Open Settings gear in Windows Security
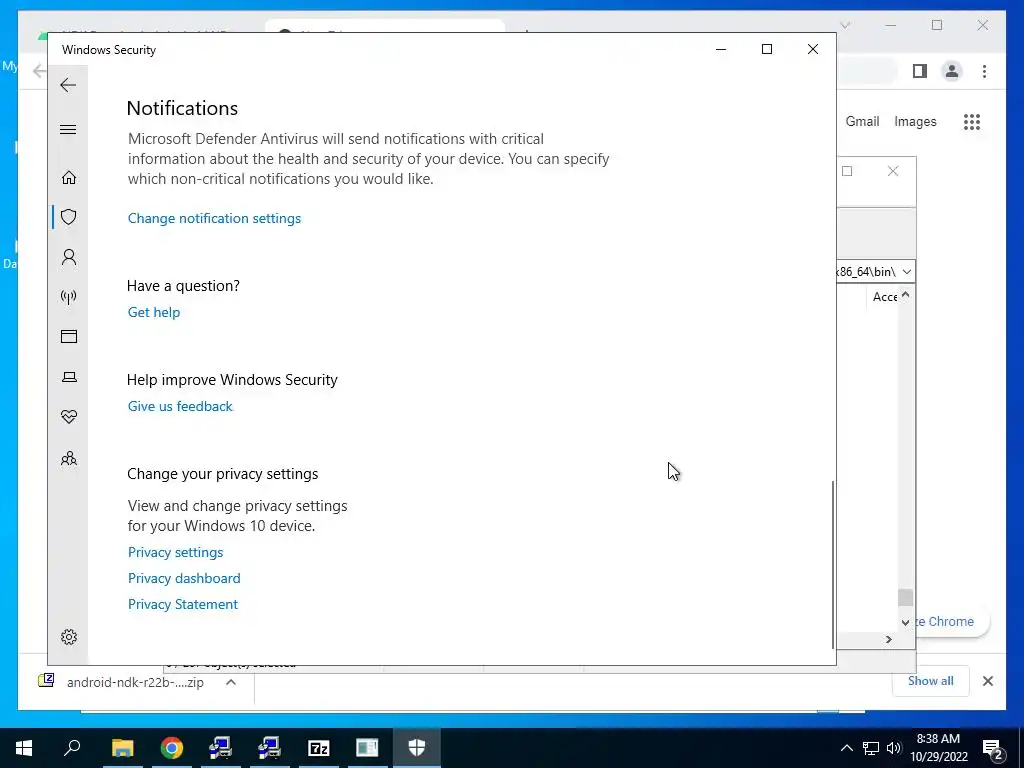This screenshot has width=1024, height=768. click(x=69, y=637)
